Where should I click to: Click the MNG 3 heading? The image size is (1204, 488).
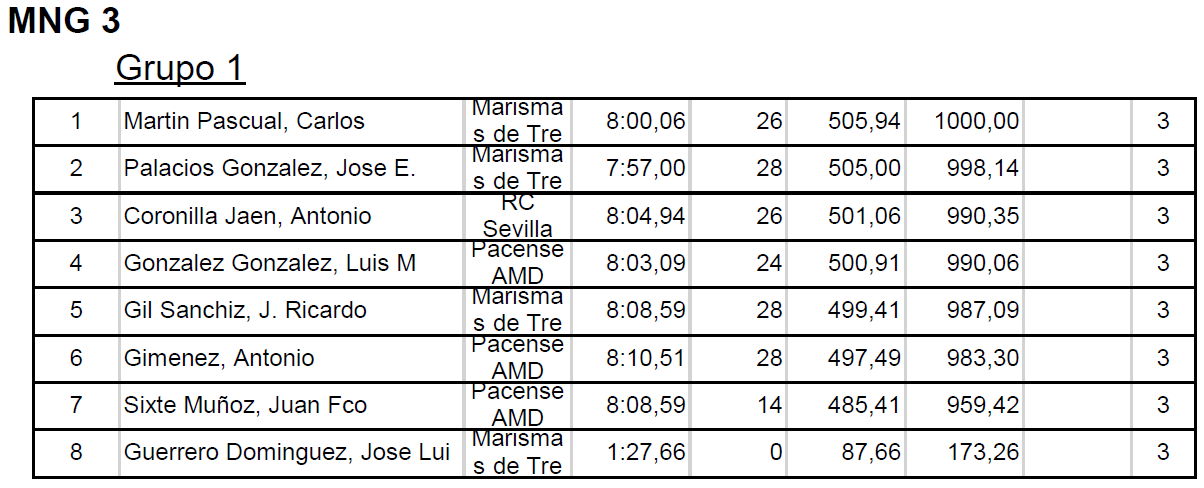point(64,23)
